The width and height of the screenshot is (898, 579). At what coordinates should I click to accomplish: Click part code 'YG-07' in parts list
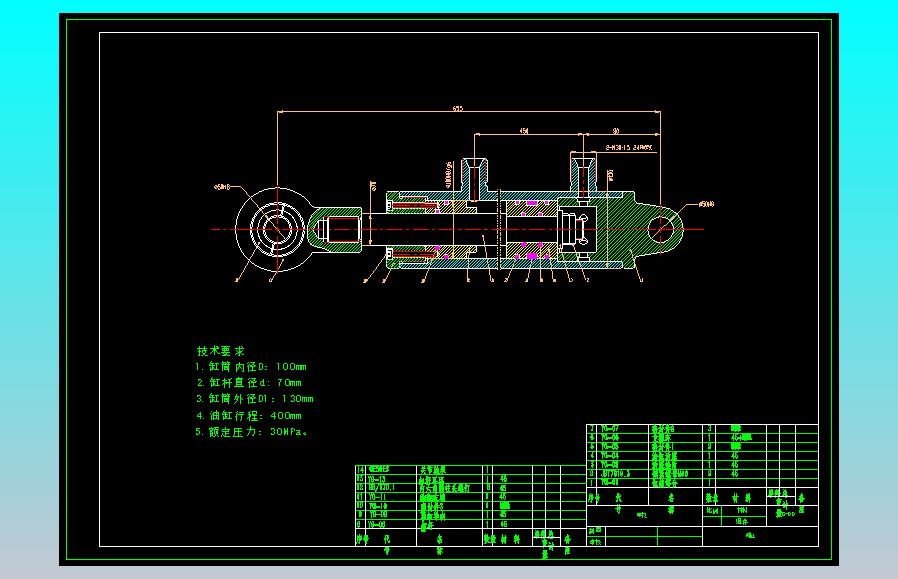610,428
